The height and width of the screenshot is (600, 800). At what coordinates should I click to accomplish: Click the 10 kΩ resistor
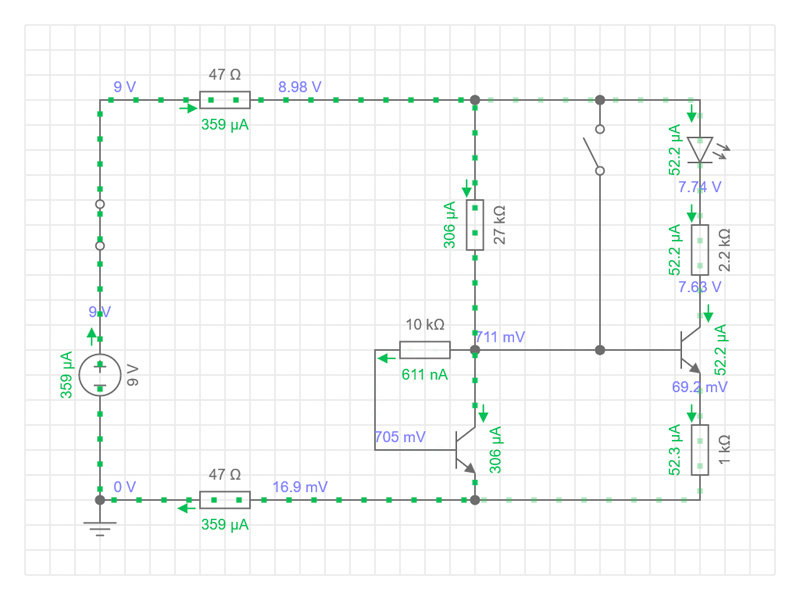[425, 350]
